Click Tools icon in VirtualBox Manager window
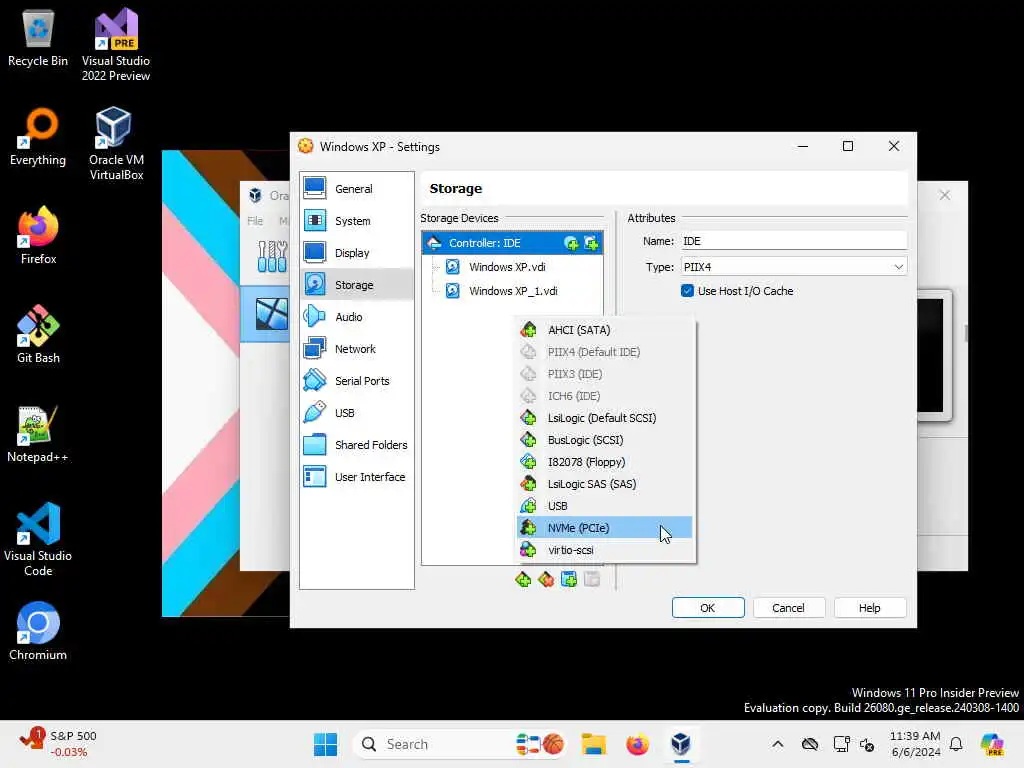Viewport: 1024px width, 768px height. tap(272, 257)
